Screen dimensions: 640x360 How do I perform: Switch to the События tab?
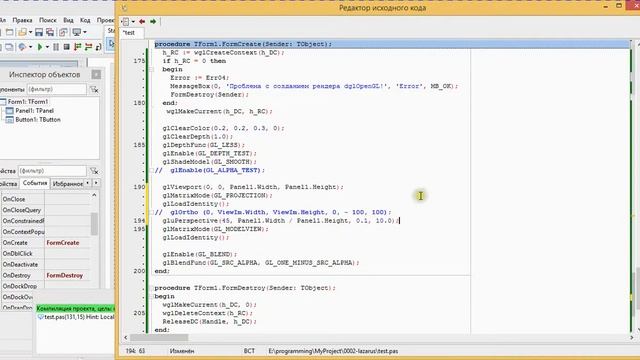(35, 183)
